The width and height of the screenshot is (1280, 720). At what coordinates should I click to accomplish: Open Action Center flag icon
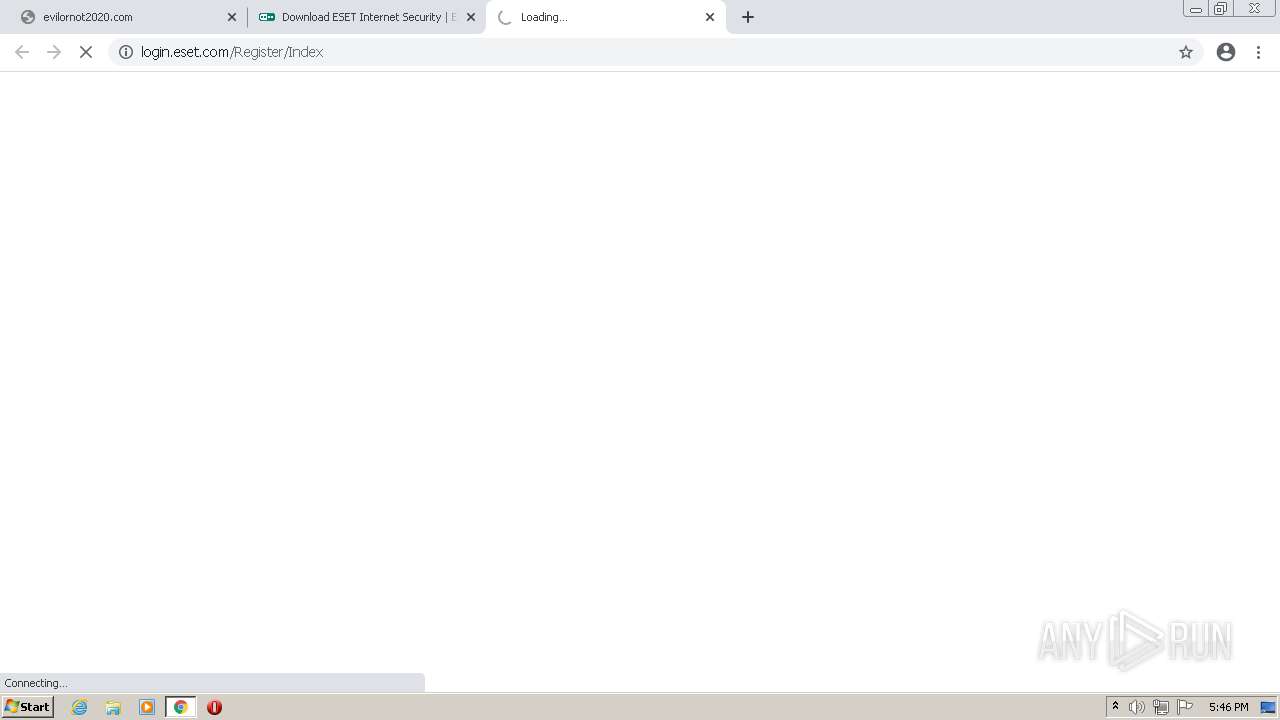click(1185, 707)
